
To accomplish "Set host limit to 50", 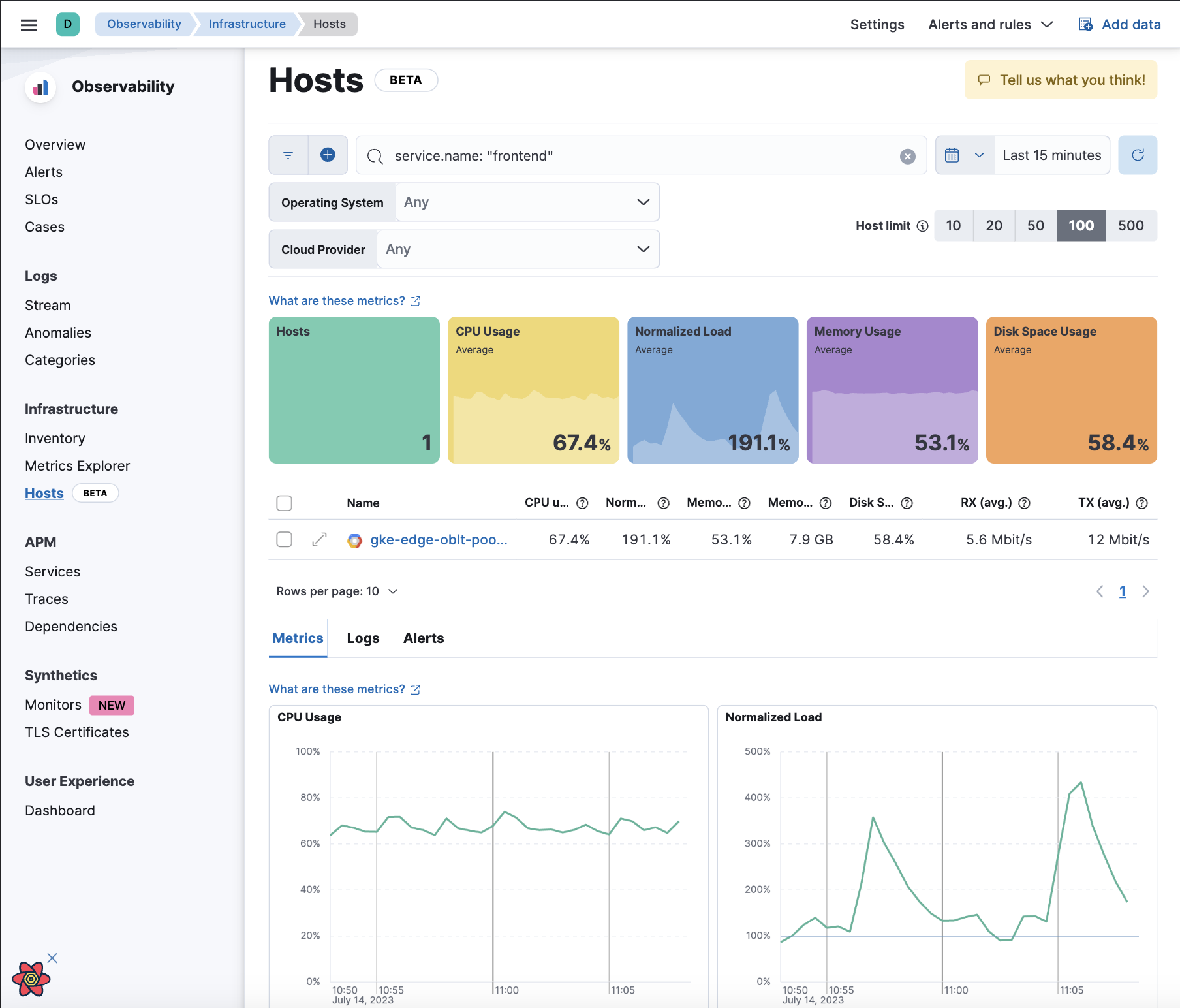I will click(x=1036, y=226).
